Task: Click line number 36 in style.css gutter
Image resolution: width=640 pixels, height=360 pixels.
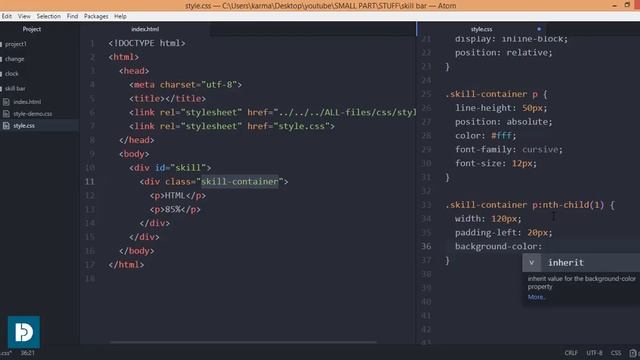Action: [x=426, y=246]
